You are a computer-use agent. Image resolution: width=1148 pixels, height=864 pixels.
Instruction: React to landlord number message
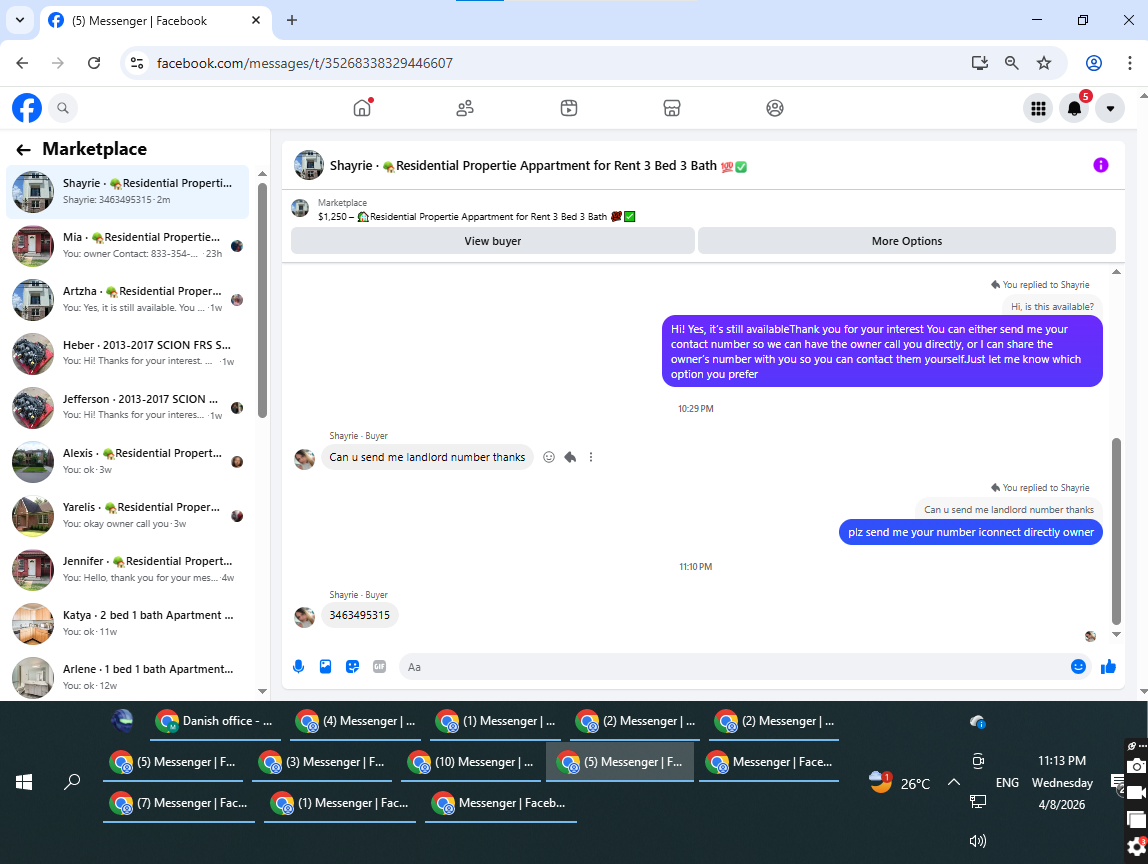549,457
